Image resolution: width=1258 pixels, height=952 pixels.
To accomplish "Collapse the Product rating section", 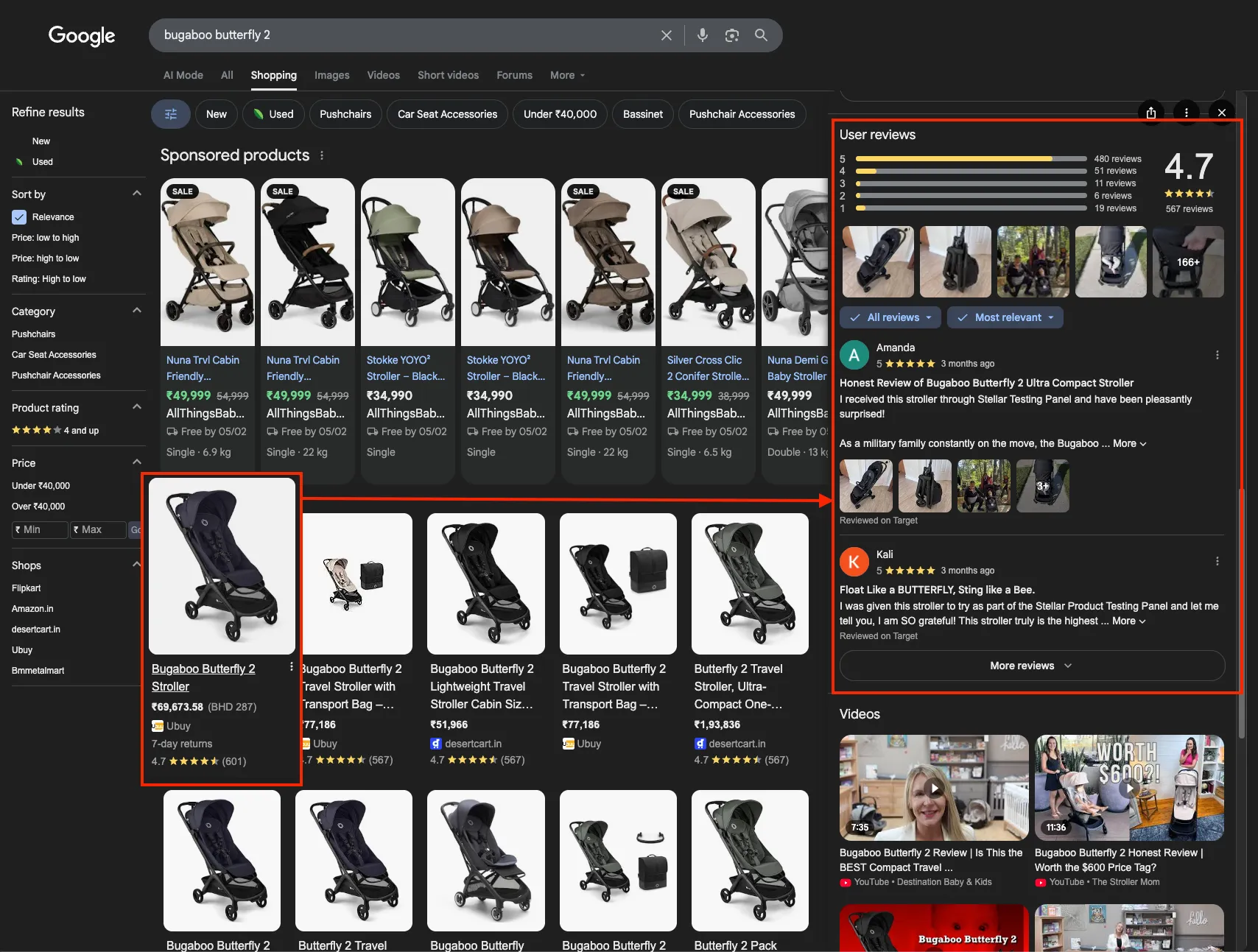I will coord(136,407).
